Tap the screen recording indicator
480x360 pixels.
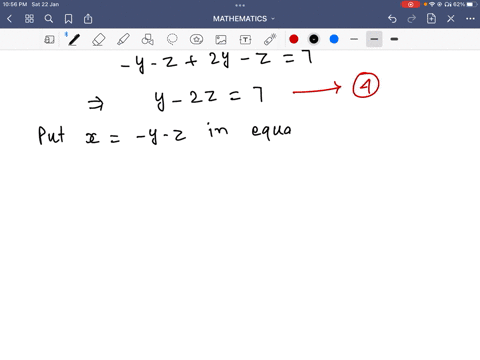pyautogui.click(x=410, y=4)
